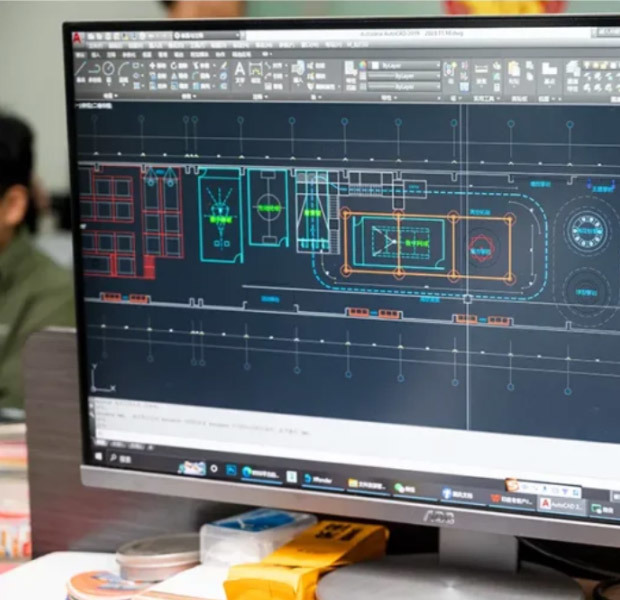This screenshot has width=620, height=600.
Task: Click the Array tool in Modify panel
Action: [200, 85]
